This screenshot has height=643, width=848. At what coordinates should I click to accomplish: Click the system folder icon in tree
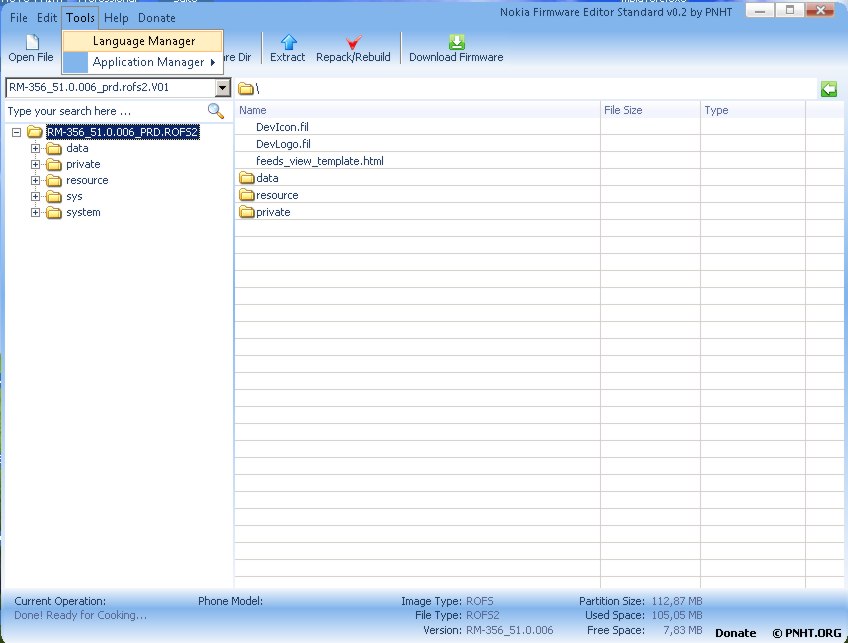(x=54, y=213)
